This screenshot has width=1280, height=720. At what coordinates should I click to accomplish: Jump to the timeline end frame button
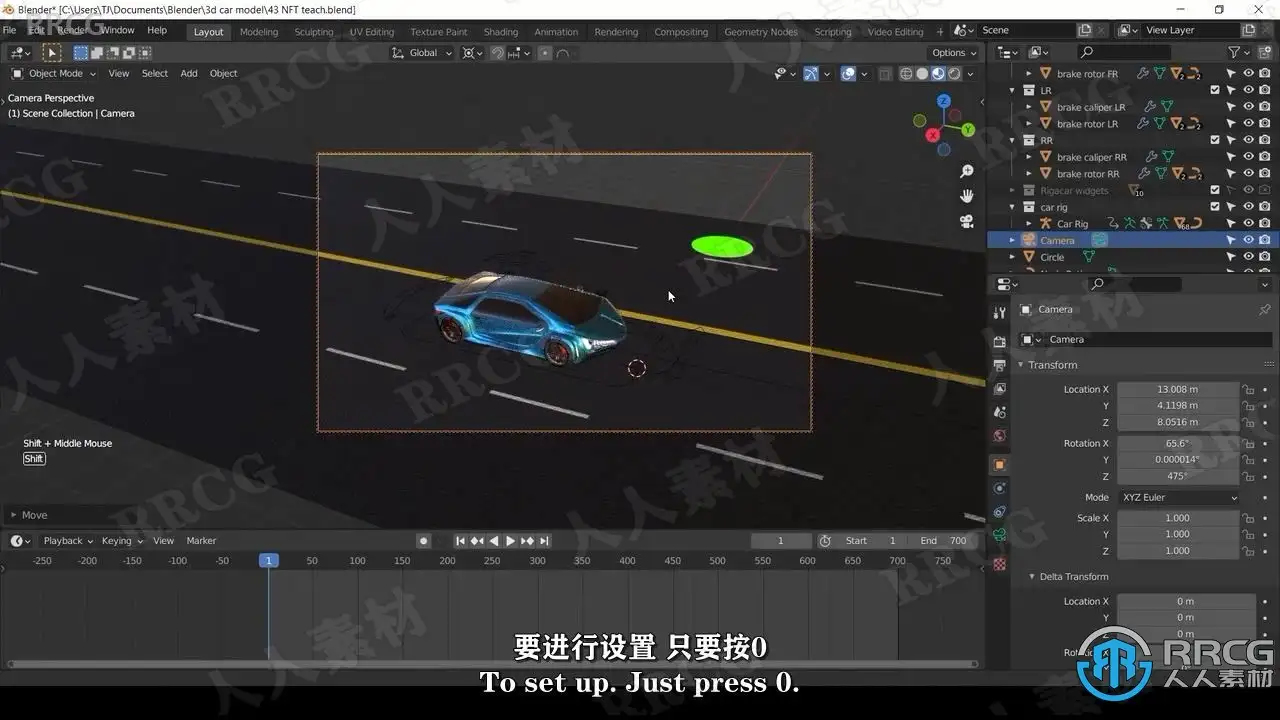(x=544, y=541)
